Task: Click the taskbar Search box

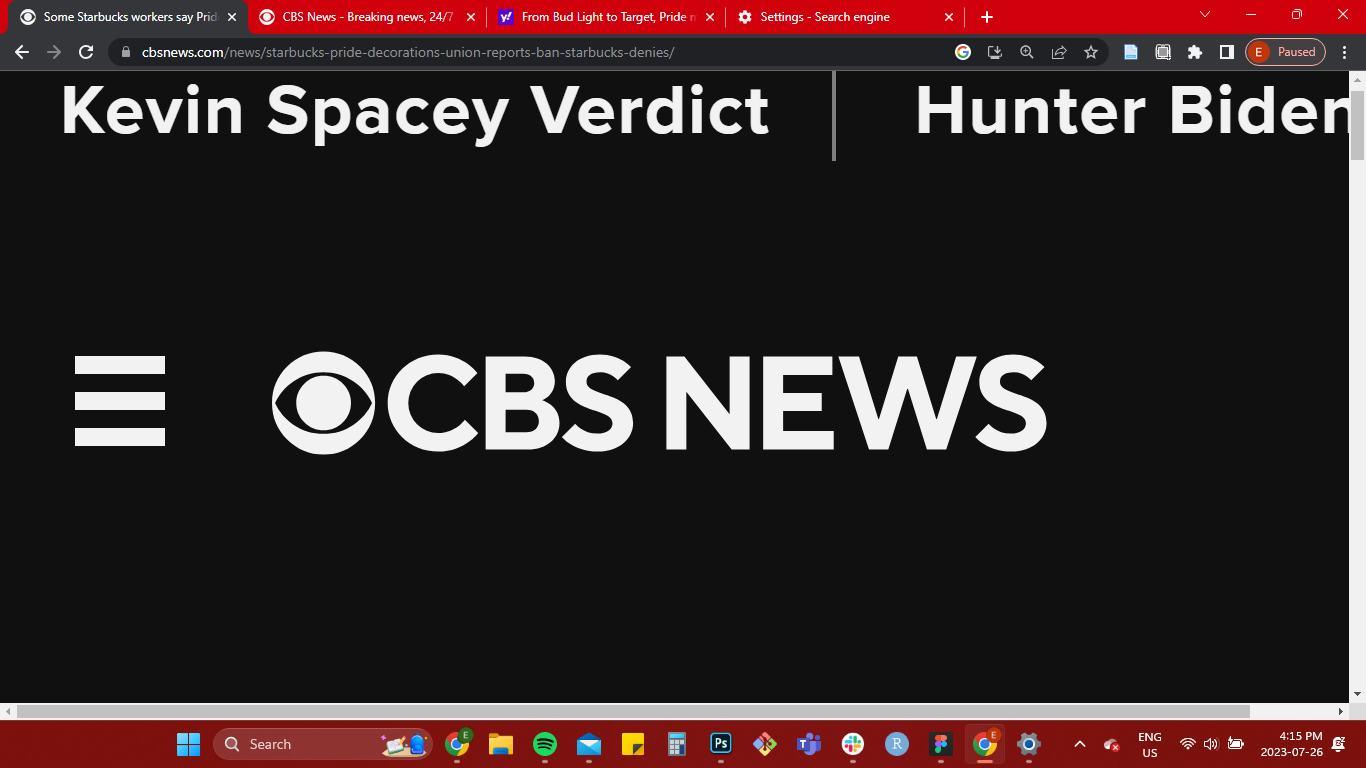Action: pyautogui.click(x=322, y=744)
